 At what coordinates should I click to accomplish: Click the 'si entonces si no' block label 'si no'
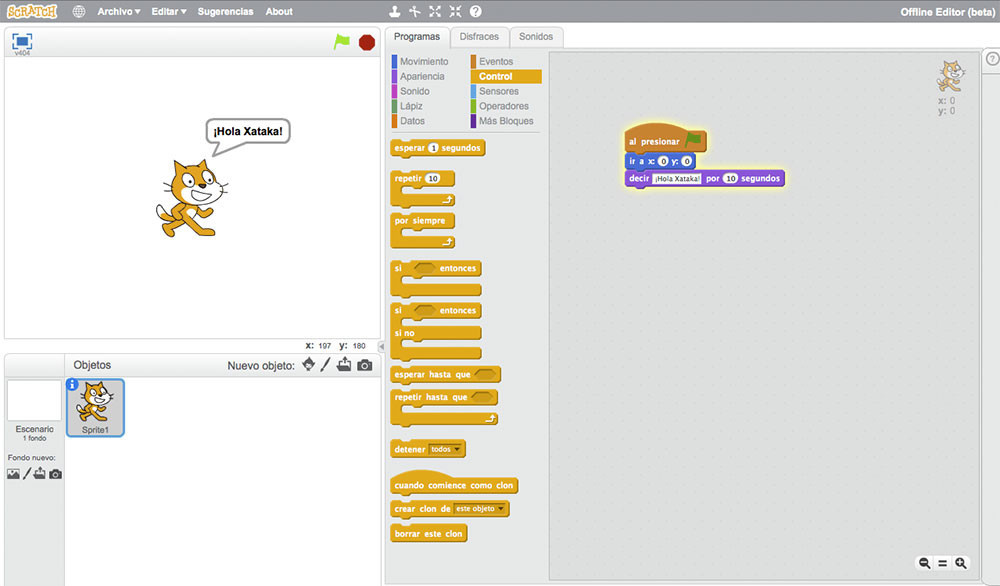click(404, 333)
